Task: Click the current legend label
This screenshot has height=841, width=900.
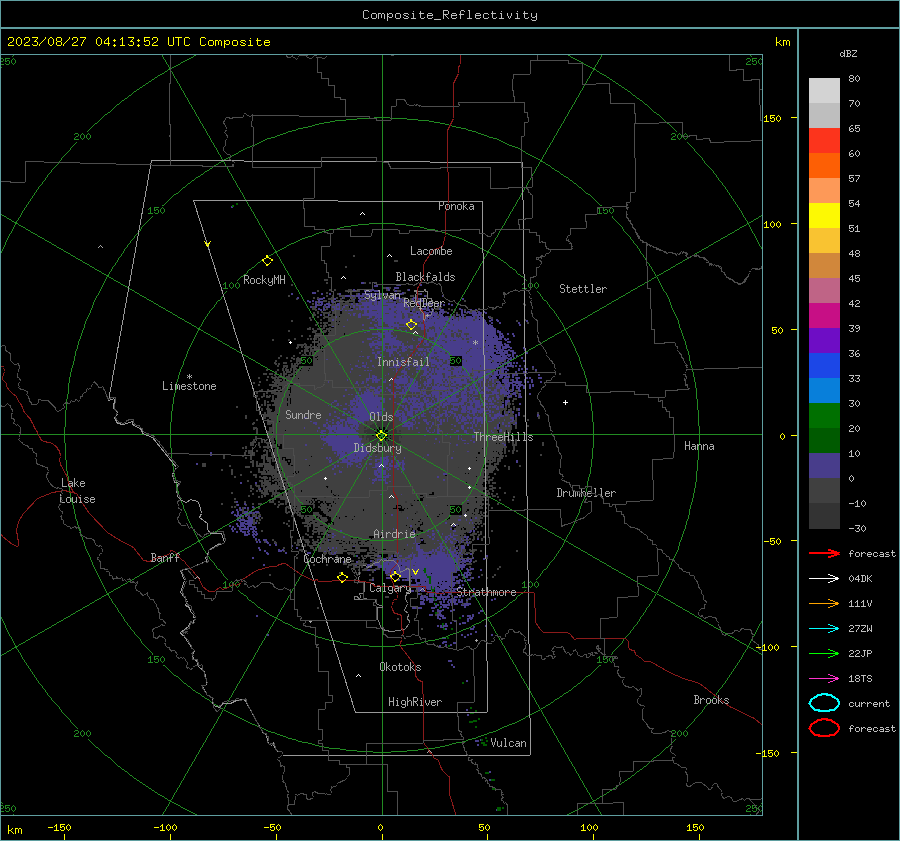Action: click(x=869, y=703)
